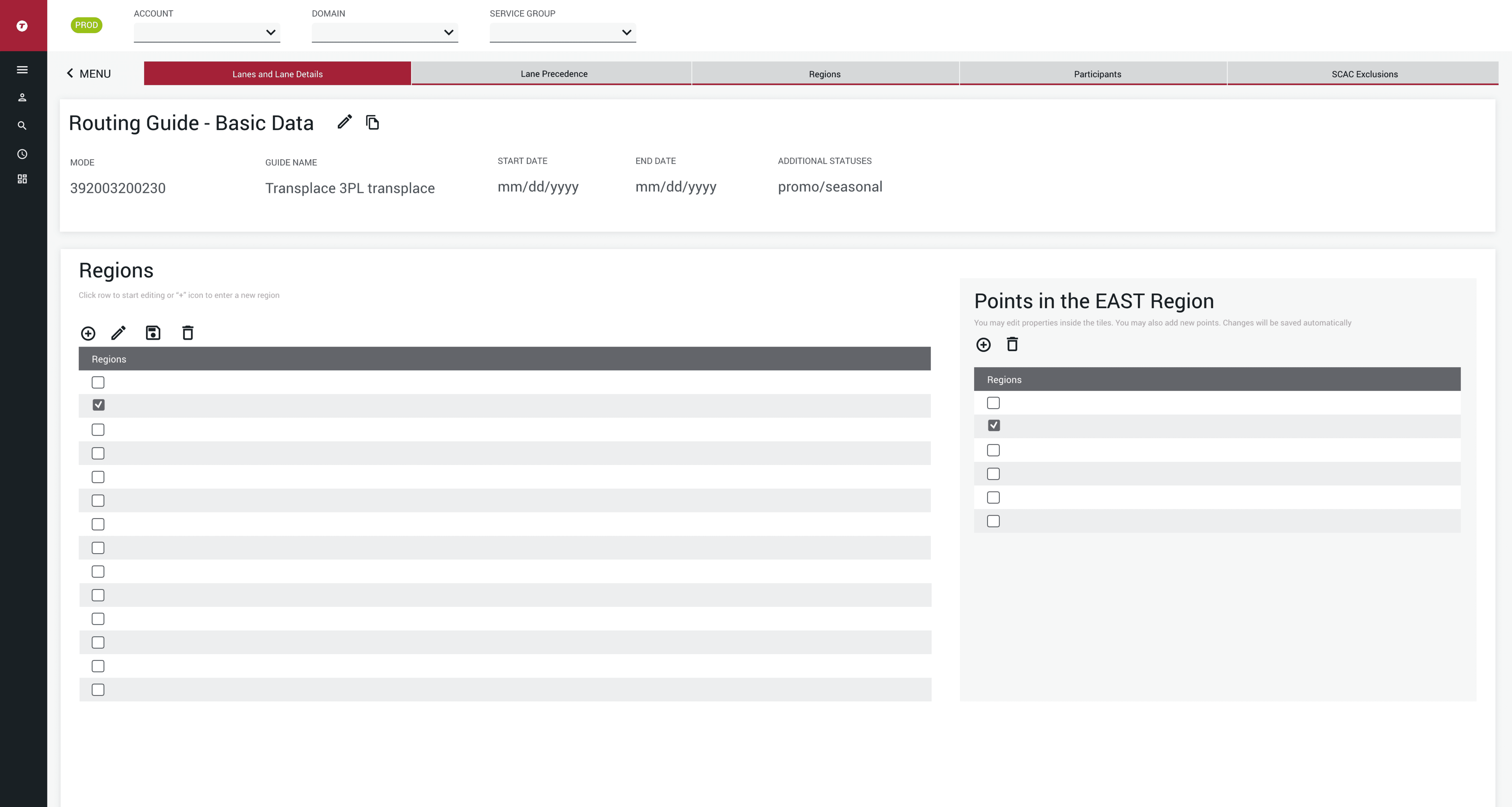Edit Routing Guide basic data with the pencil icon
This screenshot has width=1512, height=807.
(x=344, y=122)
